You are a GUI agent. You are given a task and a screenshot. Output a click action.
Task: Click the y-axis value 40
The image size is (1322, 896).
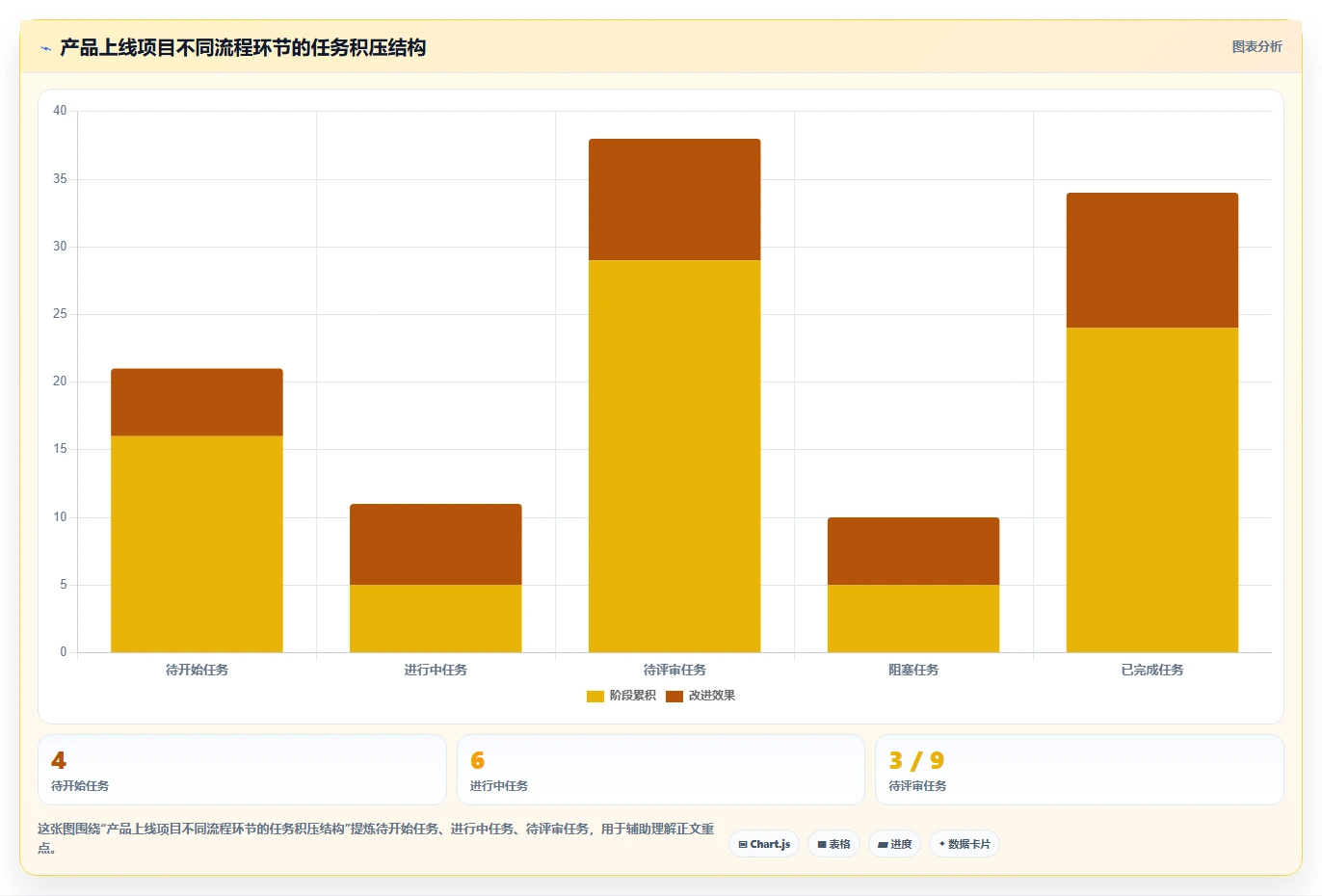coord(60,111)
